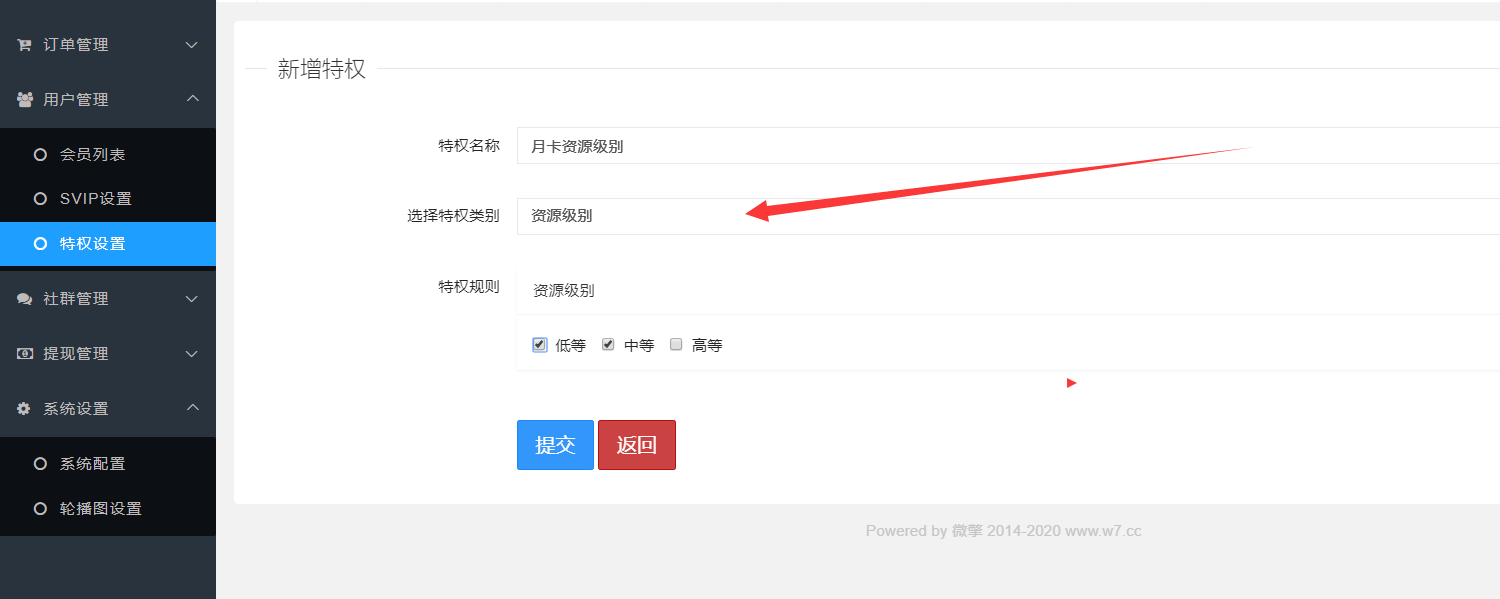
Task: Focus the 特权名称 input field
Action: (x=1008, y=146)
